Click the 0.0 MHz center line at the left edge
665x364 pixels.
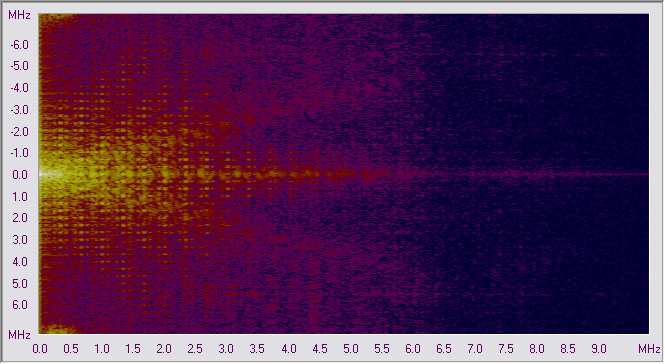click(x=50, y=174)
